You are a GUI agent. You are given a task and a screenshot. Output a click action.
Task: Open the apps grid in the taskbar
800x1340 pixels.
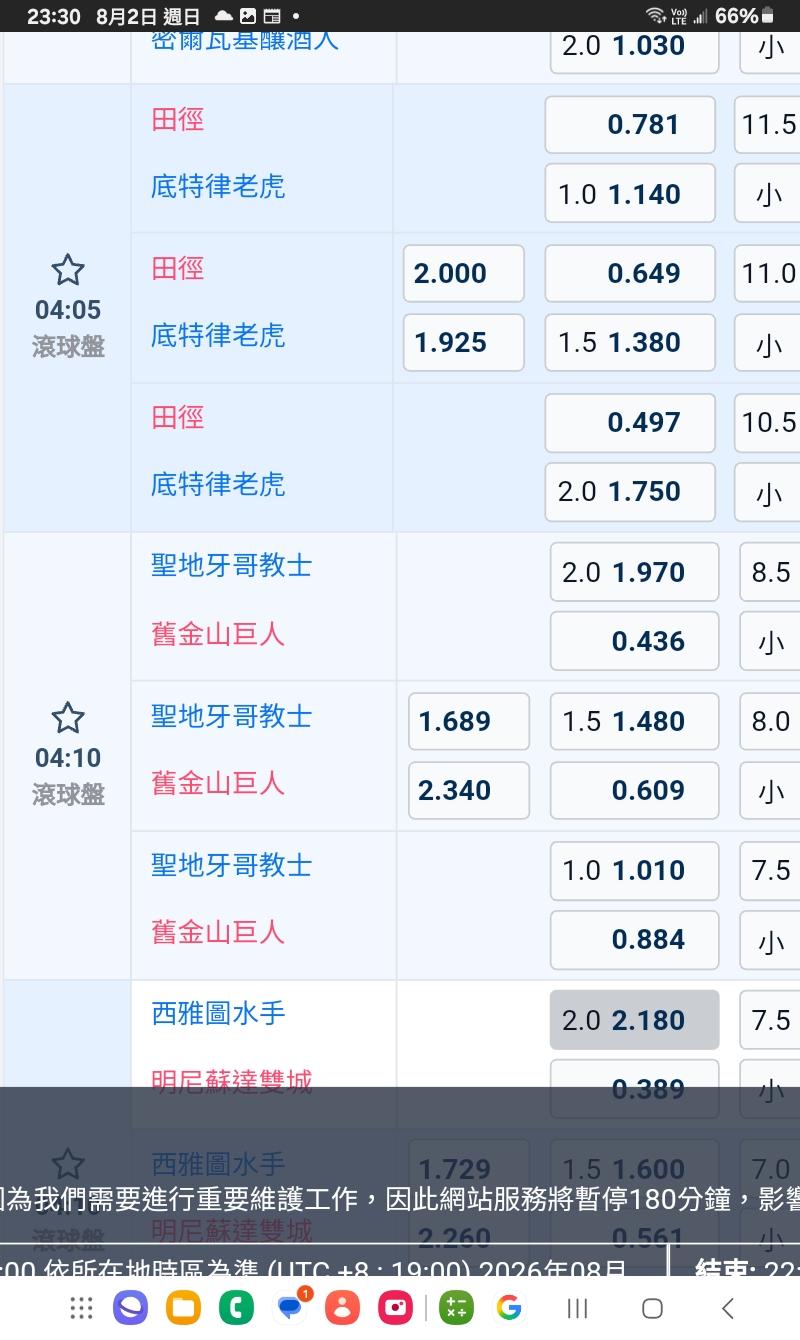pyautogui.click(x=82, y=1307)
